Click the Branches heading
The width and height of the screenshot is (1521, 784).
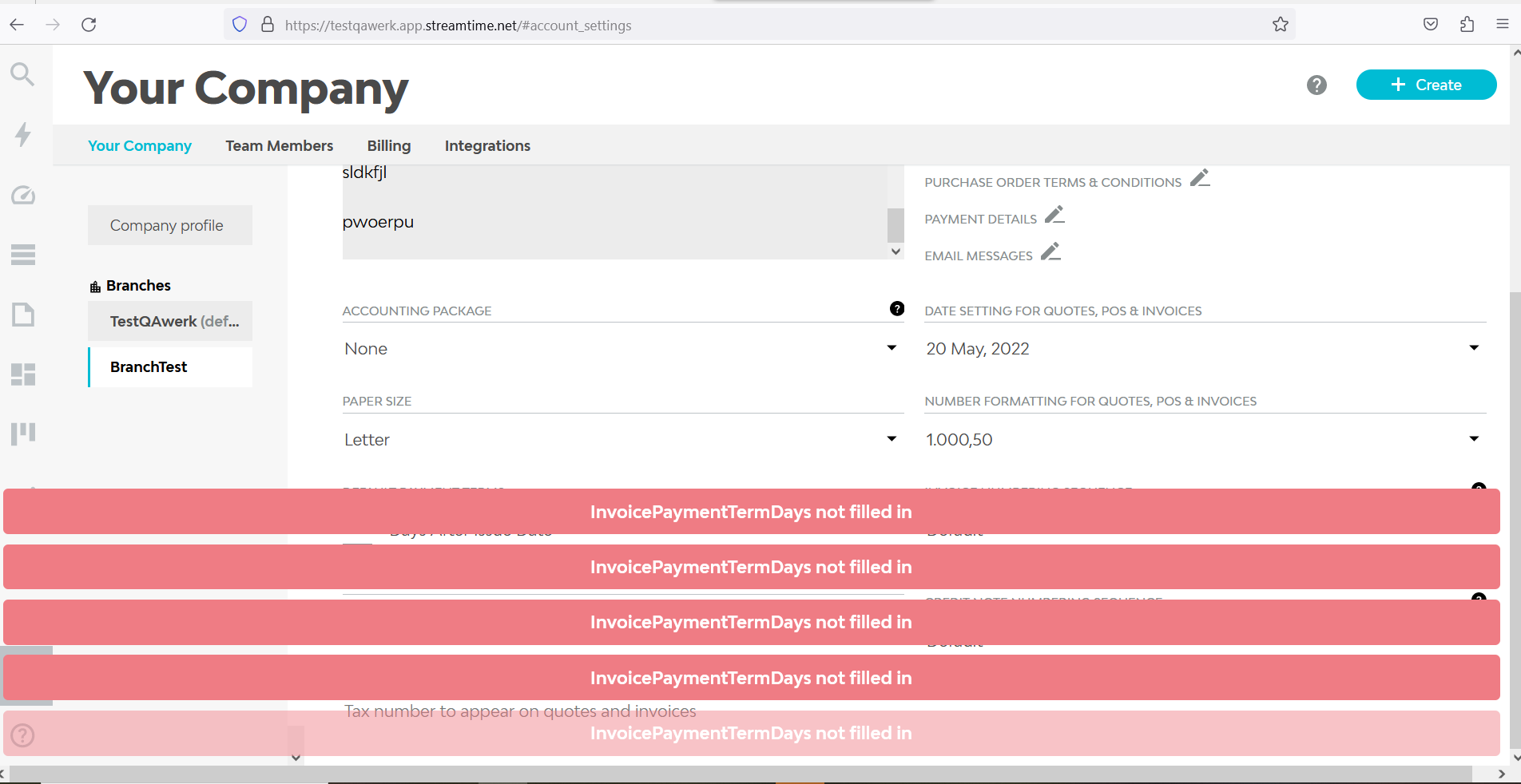point(138,286)
